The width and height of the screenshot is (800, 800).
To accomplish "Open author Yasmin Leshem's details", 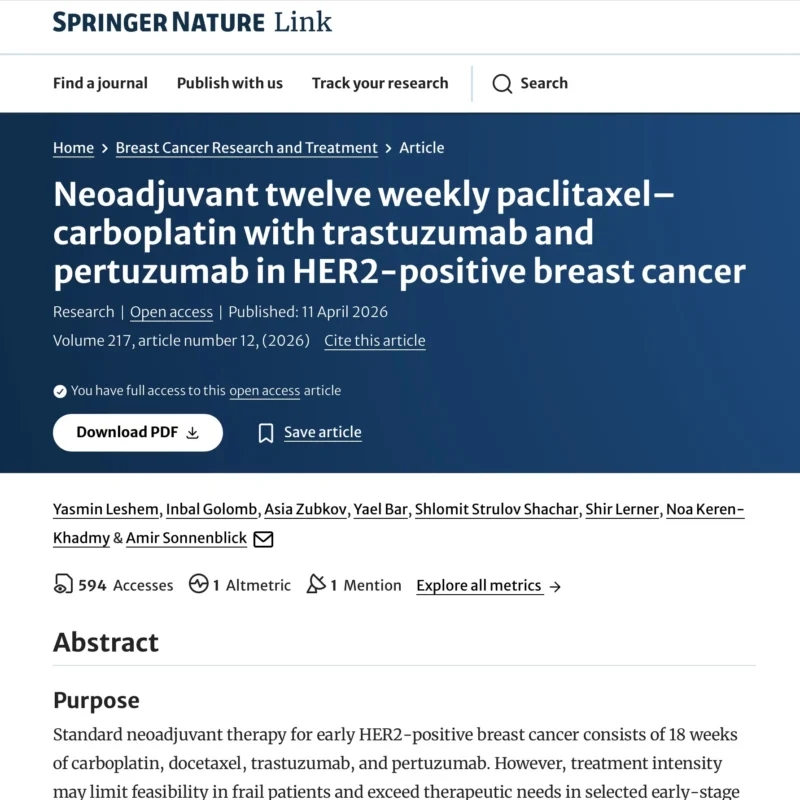I will click(x=105, y=510).
